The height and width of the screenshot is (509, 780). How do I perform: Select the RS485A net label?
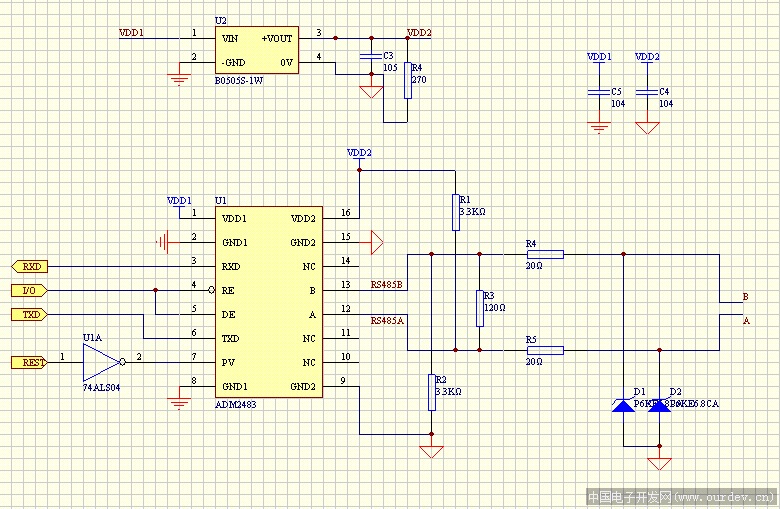386,321
